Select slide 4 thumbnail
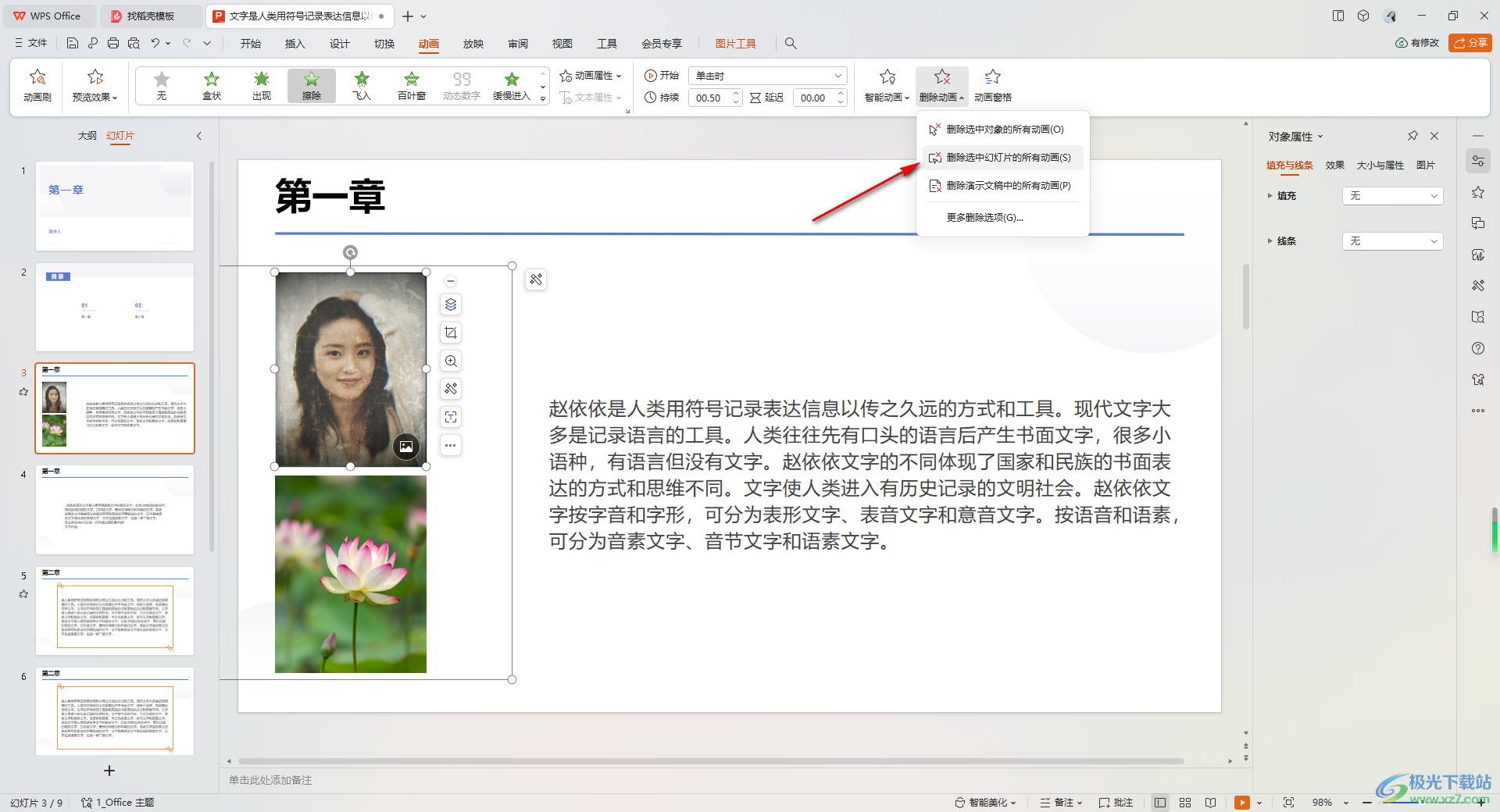This screenshot has width=1500, height=812. pos(115,510)
